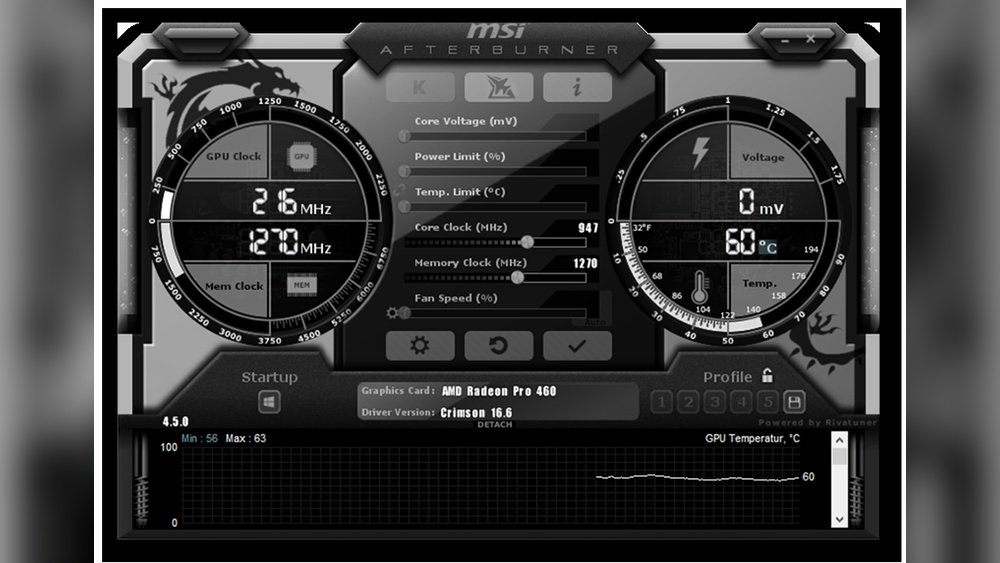The width and height of the screenshot is (1000, 563).
Task: Toggle the power and temp limit link icon
Action: 400,189
